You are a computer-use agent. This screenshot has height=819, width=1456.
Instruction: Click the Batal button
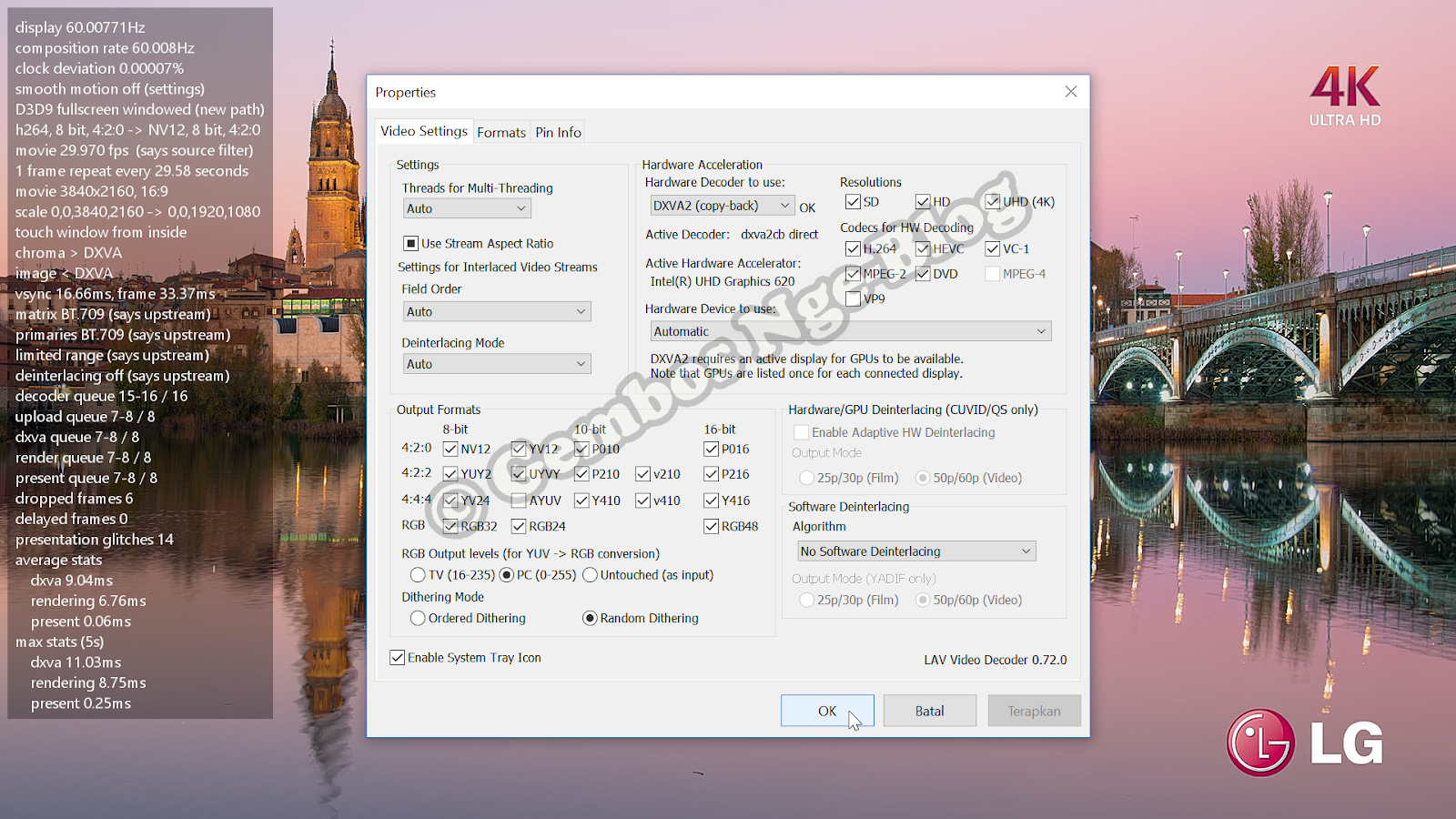pos(929,711)
